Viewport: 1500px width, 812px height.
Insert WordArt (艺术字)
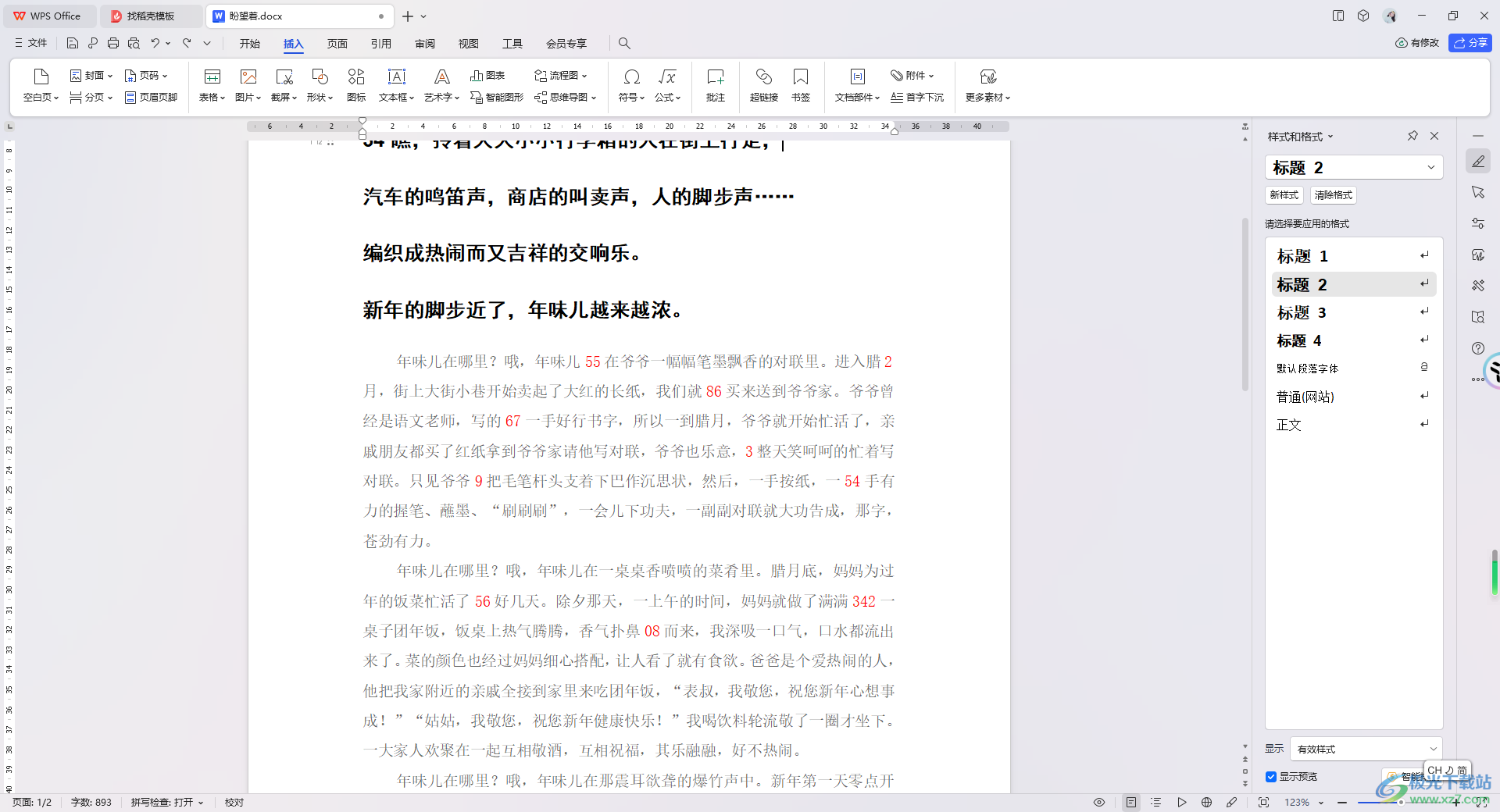pyautogui.click(x=441, y=85)
